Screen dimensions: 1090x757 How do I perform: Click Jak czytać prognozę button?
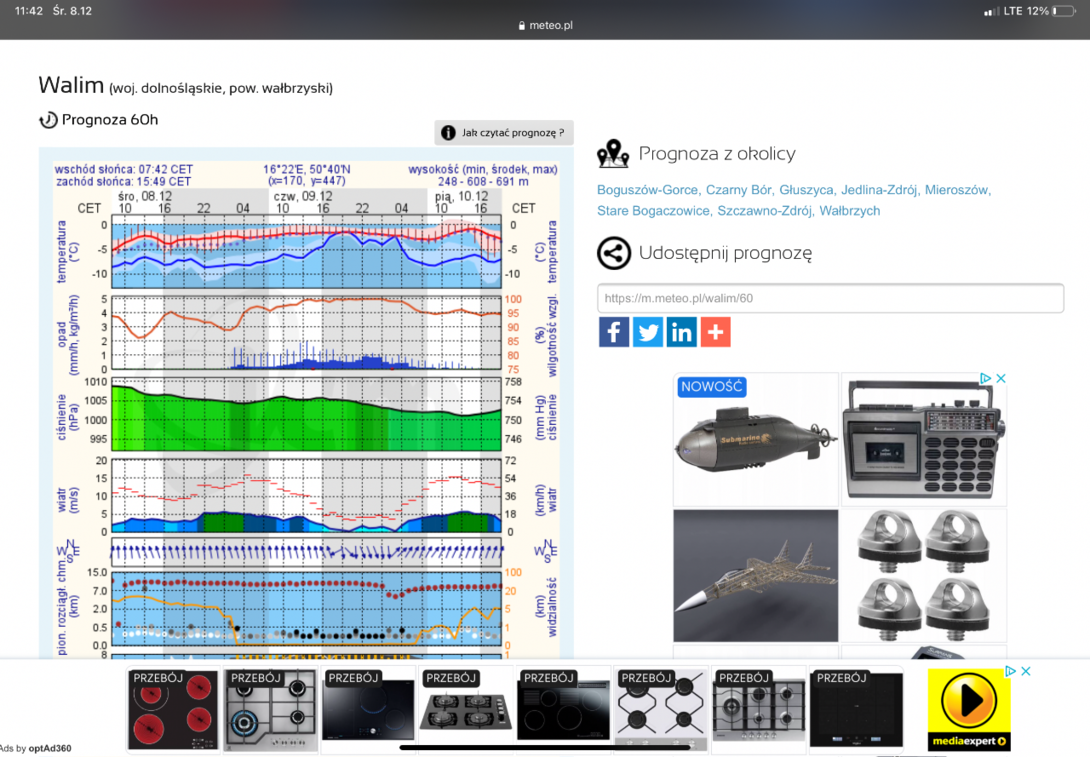point(504,132)
